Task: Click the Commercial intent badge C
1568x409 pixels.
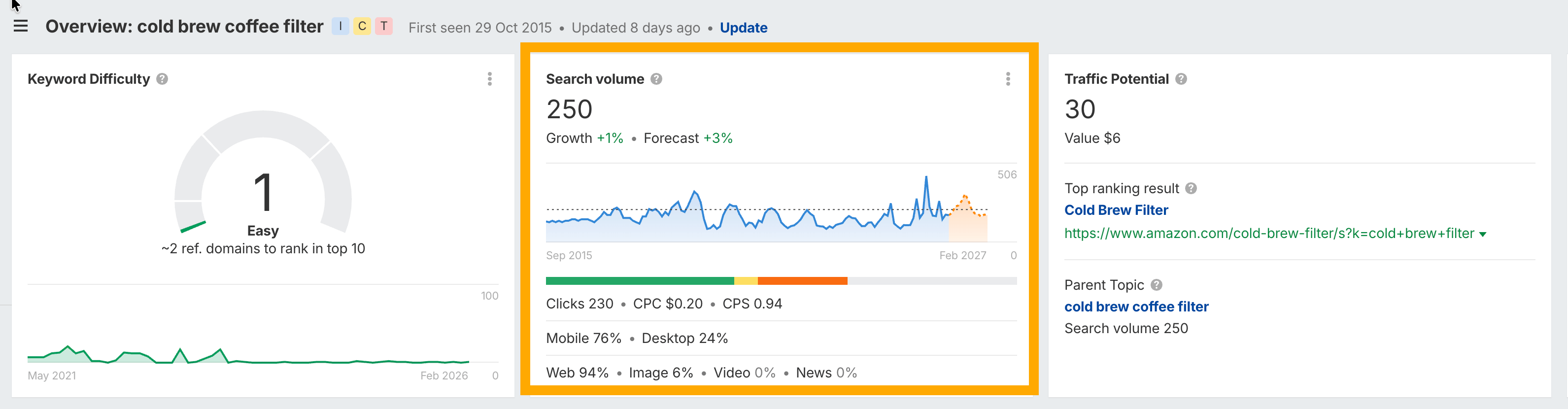Action: (x=362, y=26)
